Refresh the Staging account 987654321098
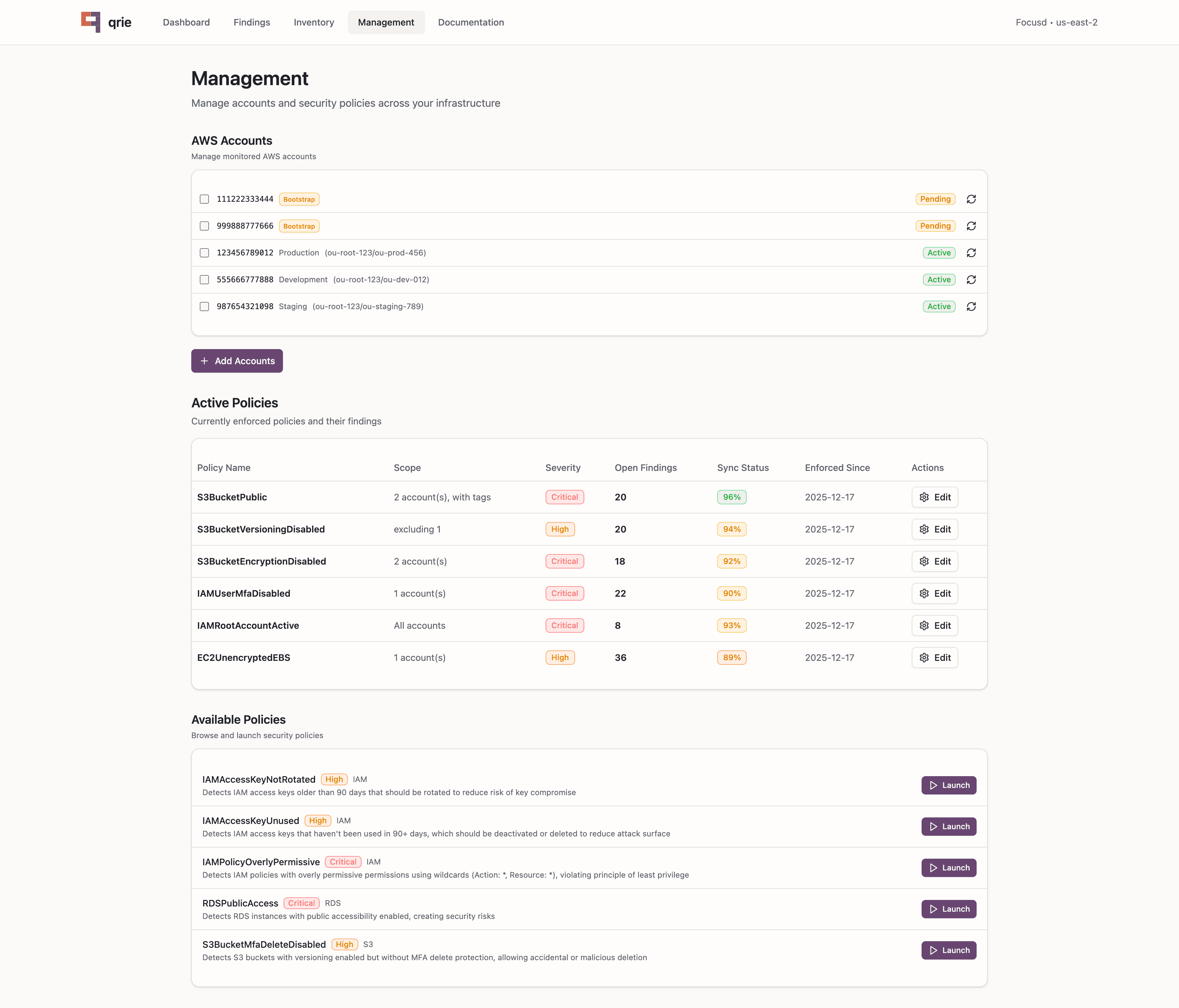The image size is (1179, 1008). coord(971,306)
